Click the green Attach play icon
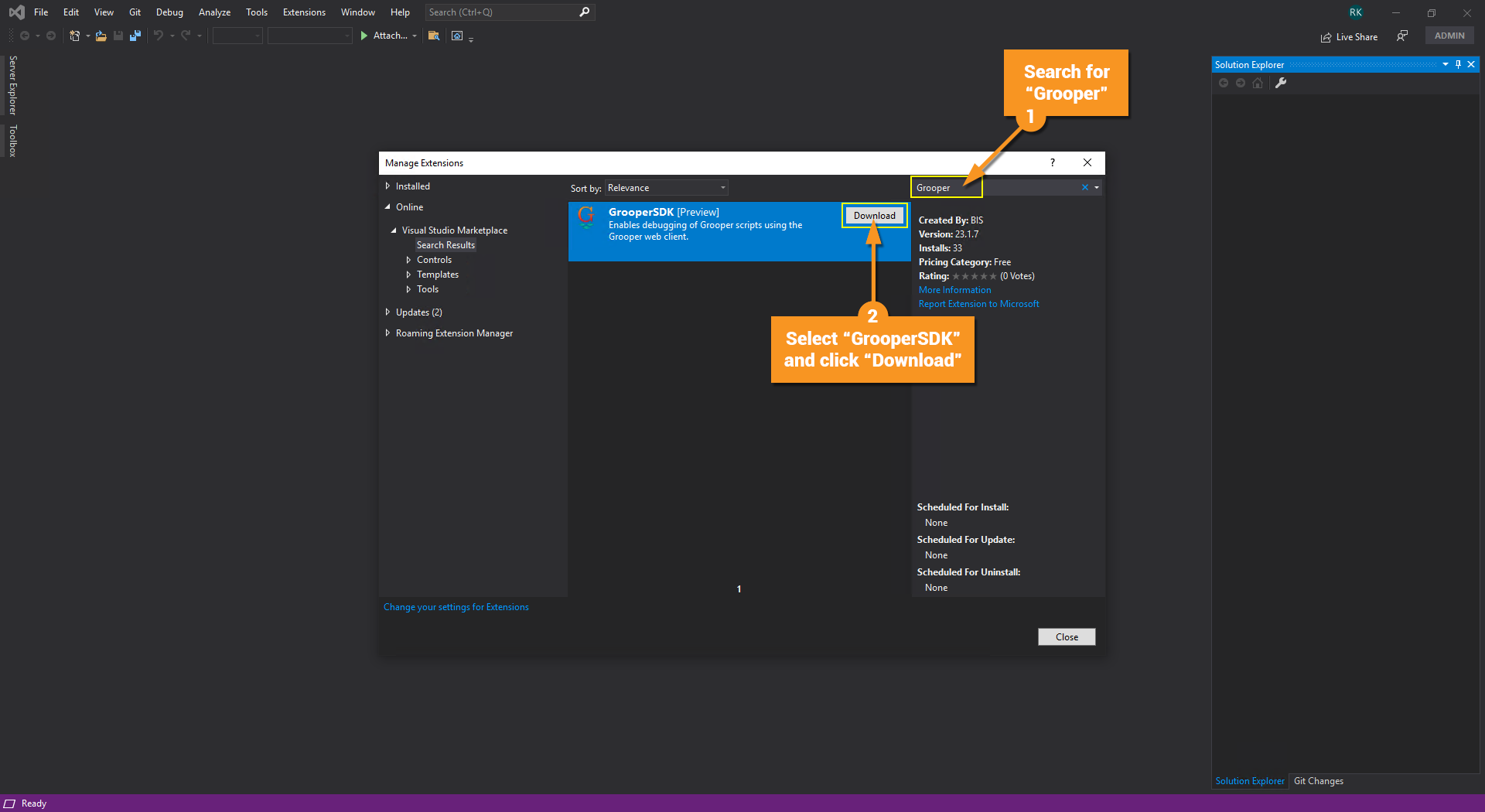This screenshot has height=812, width=1485. (x=364, y=36)
